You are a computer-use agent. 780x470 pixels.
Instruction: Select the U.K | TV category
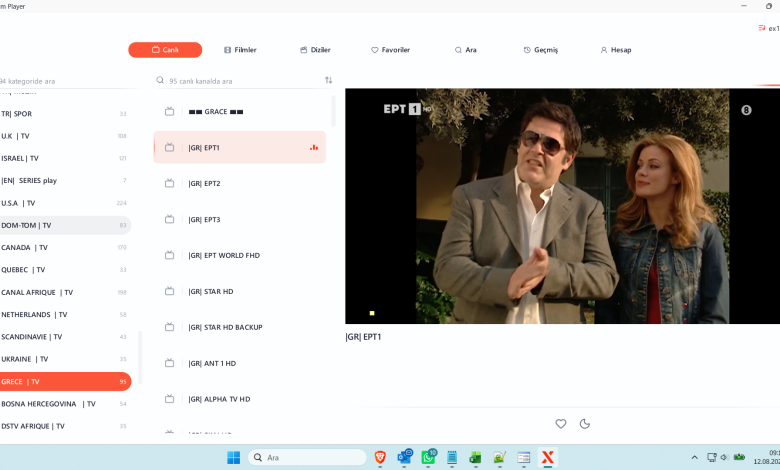(65, 136)
